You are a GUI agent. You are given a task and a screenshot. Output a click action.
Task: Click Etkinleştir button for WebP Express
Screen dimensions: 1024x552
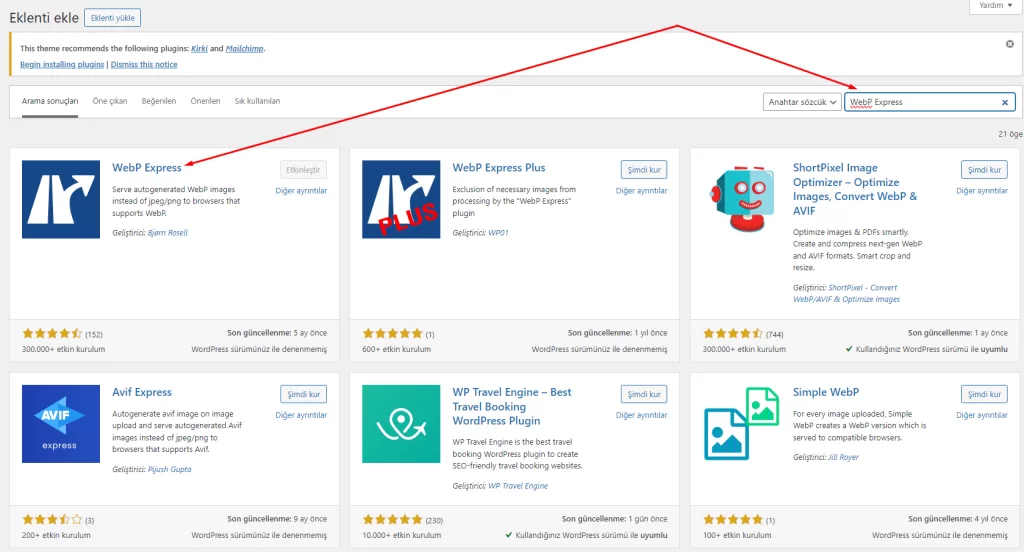pos(303,170)
